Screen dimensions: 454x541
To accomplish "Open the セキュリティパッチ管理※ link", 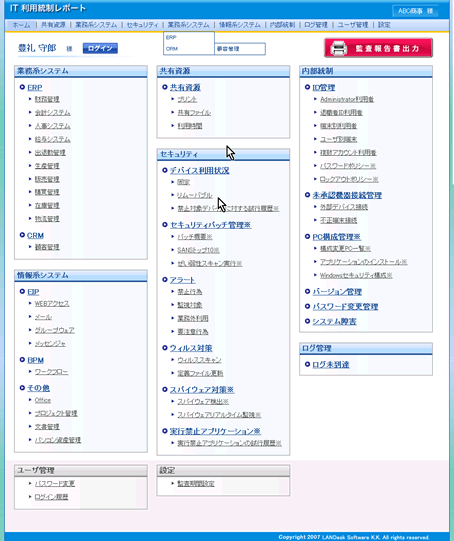I will point(210,225).
